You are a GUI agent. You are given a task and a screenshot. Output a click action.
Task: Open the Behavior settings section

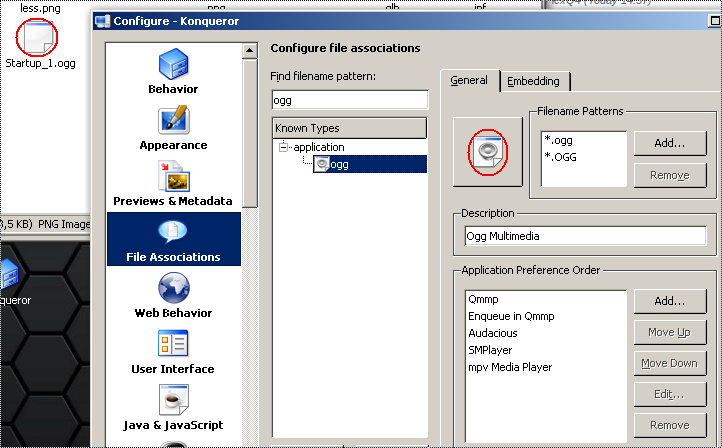pos(173,72)
